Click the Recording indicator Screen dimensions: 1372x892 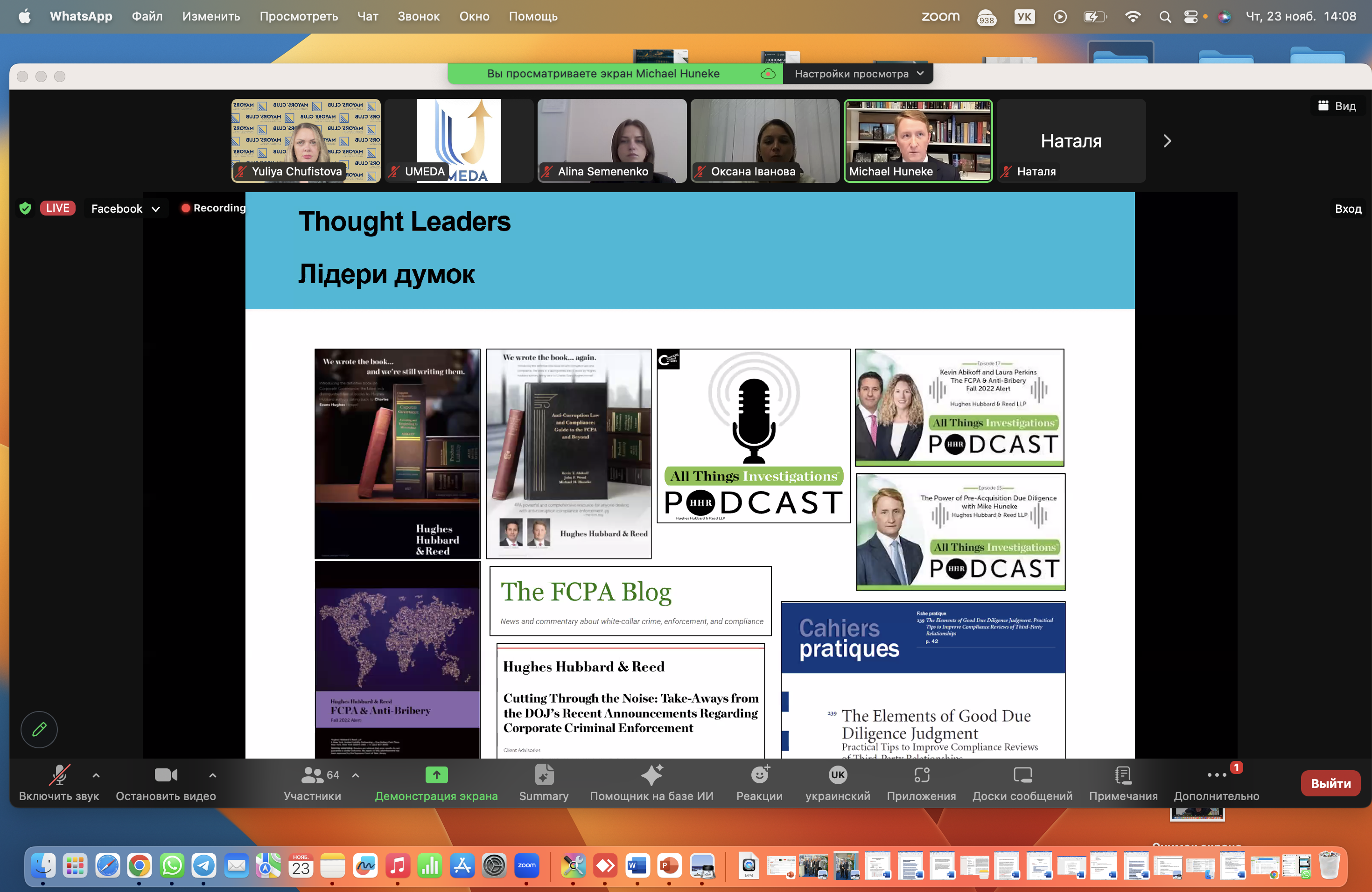[x=213, y=208]
